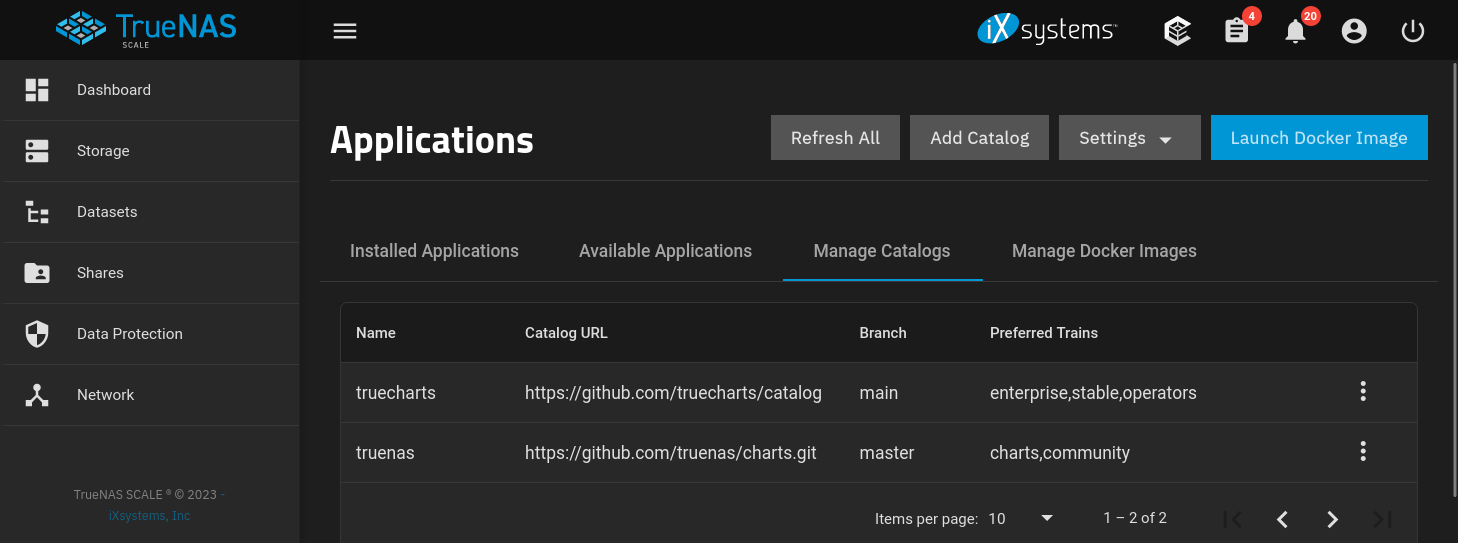1458x543 pixels.
Task: Click the Shares folder icon
Action: click(37, 273)
